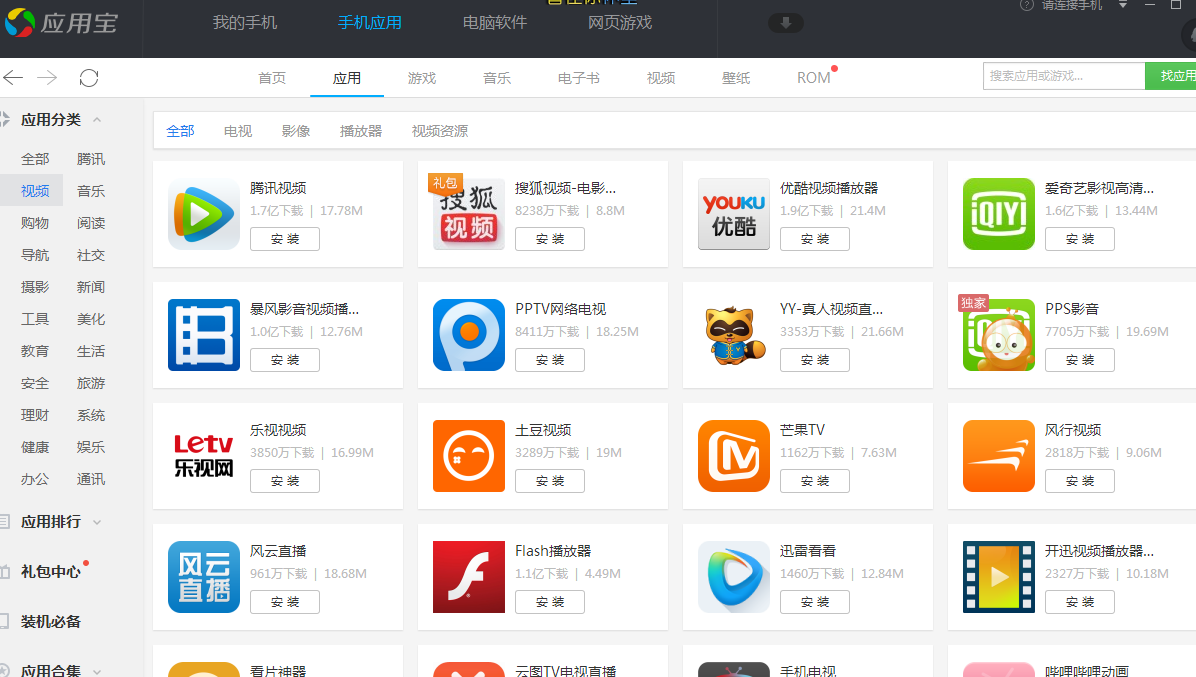Collapse the 应用分类 section
Screen dimensions: 1196x677
tap(97, 120)
